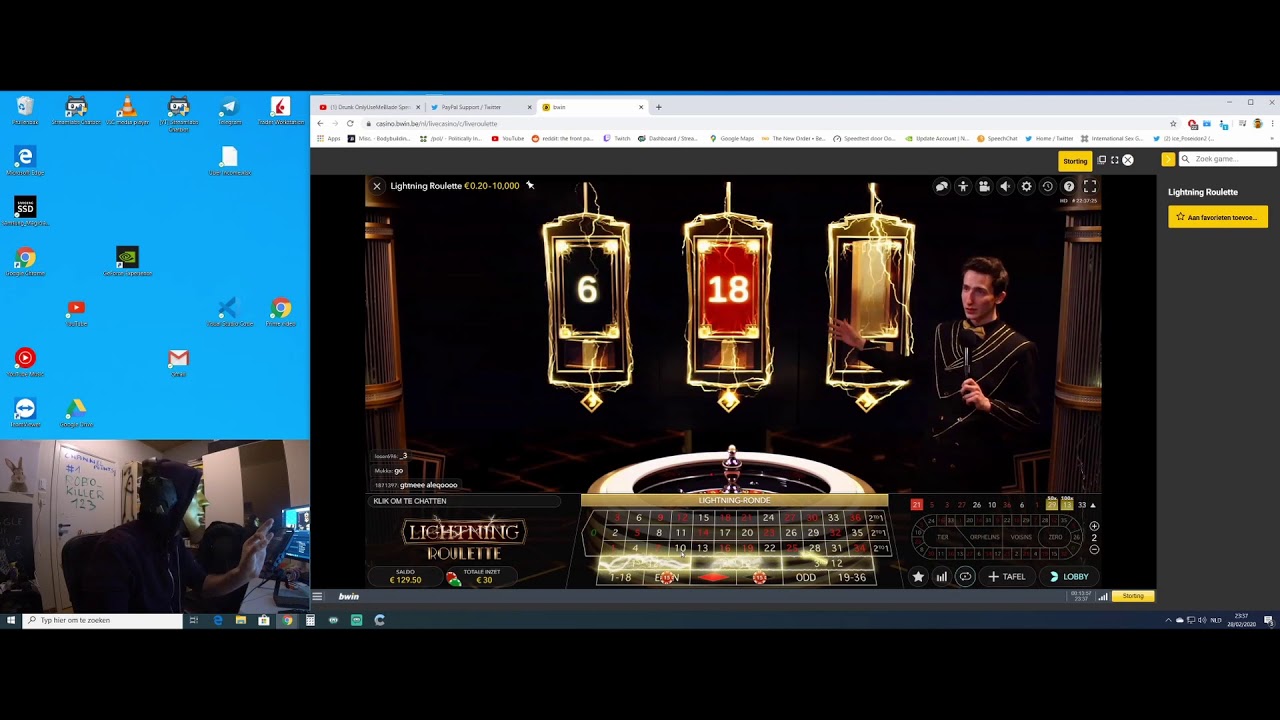The image size is (1280, 720).
Task: Click the + TAFEL button
Action: (x=1007, y=577)
